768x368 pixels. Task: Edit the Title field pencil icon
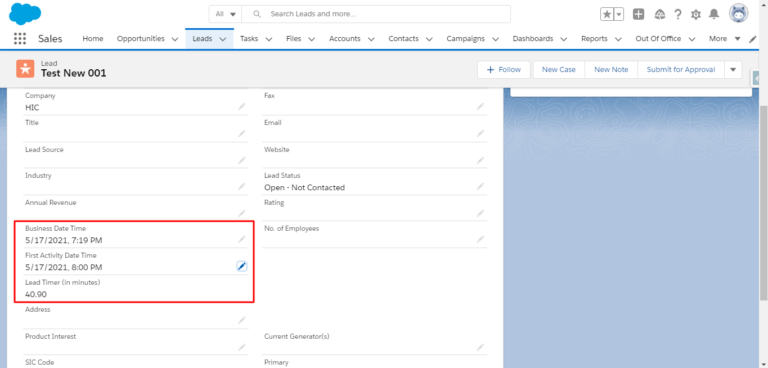242,133
